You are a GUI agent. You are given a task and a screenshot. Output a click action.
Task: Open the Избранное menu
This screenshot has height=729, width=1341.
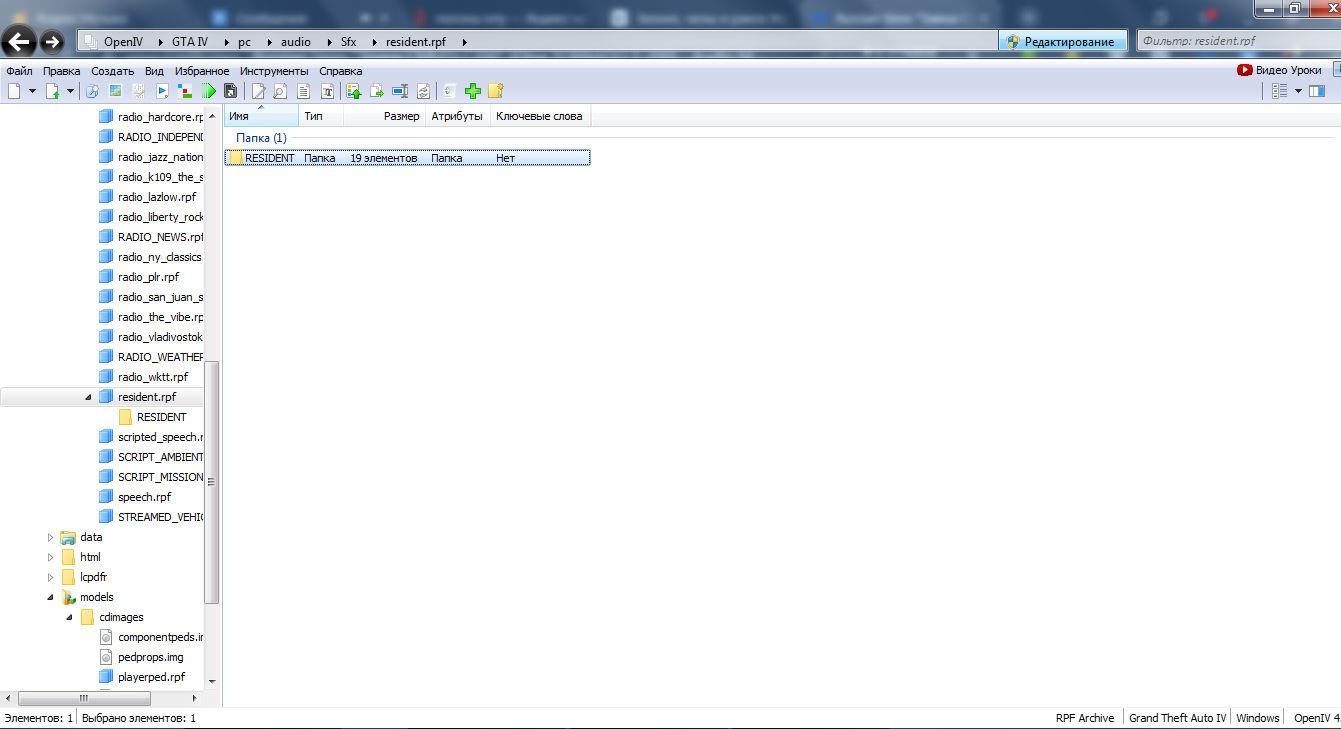(202, 71)
